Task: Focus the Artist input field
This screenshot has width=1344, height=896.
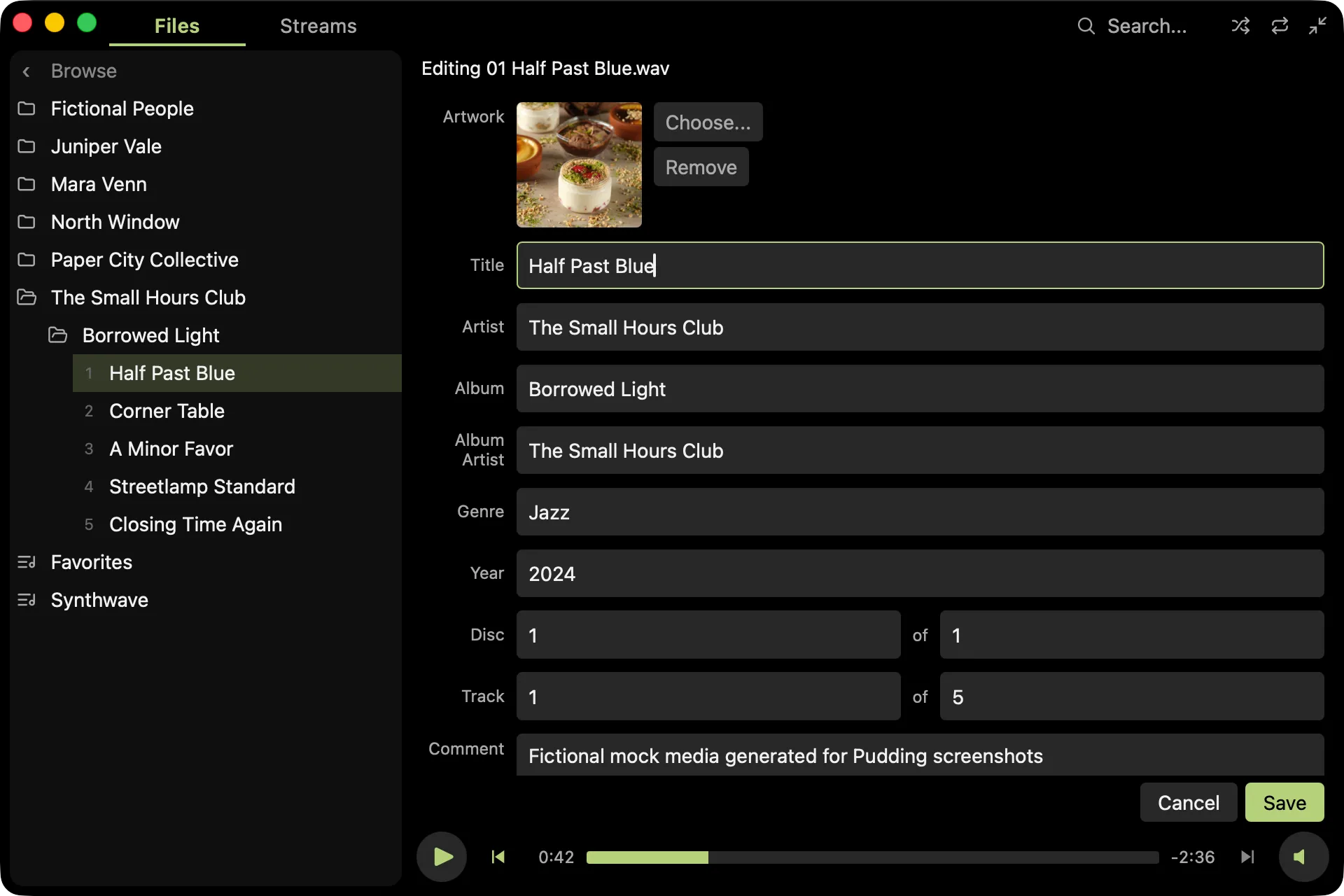Action: coord(920,327)
